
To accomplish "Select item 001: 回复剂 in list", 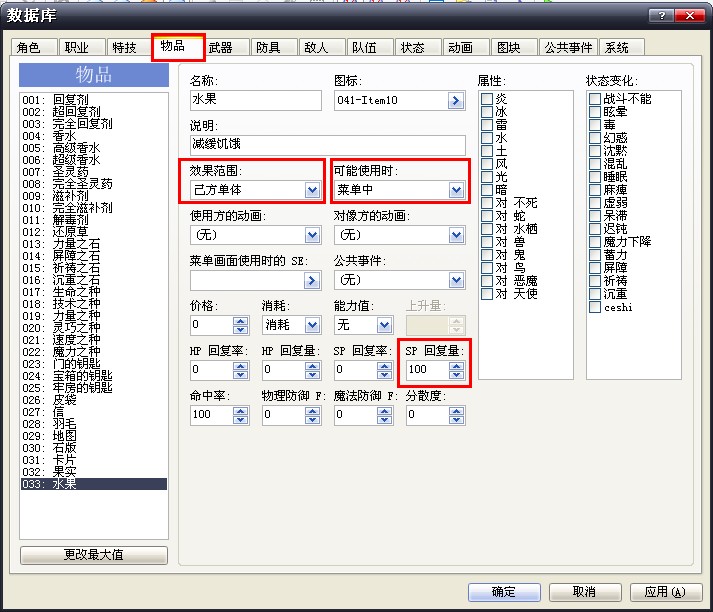I will (94, 100).
